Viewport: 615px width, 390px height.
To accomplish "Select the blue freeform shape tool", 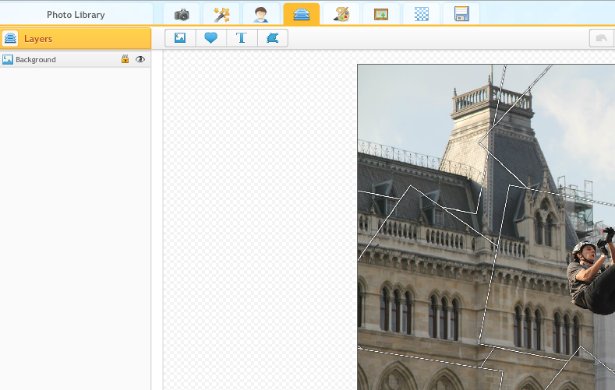I will 273,38.
